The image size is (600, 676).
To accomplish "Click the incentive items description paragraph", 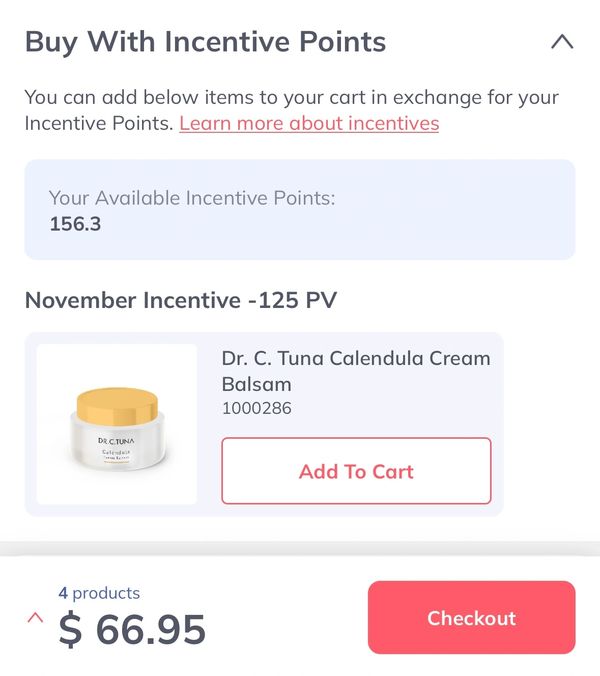I will pyautogui.click(x=291, y=111).
